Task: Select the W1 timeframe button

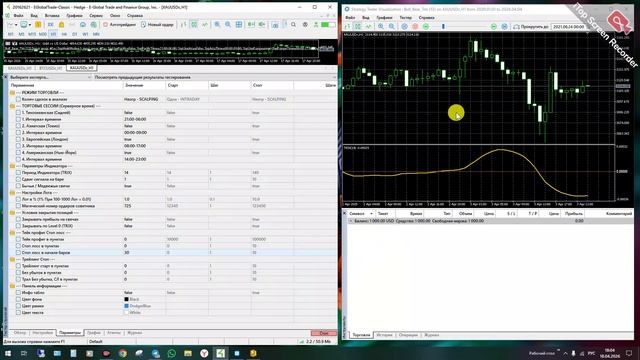Action: pyautogui.click(x=85, y=34)
